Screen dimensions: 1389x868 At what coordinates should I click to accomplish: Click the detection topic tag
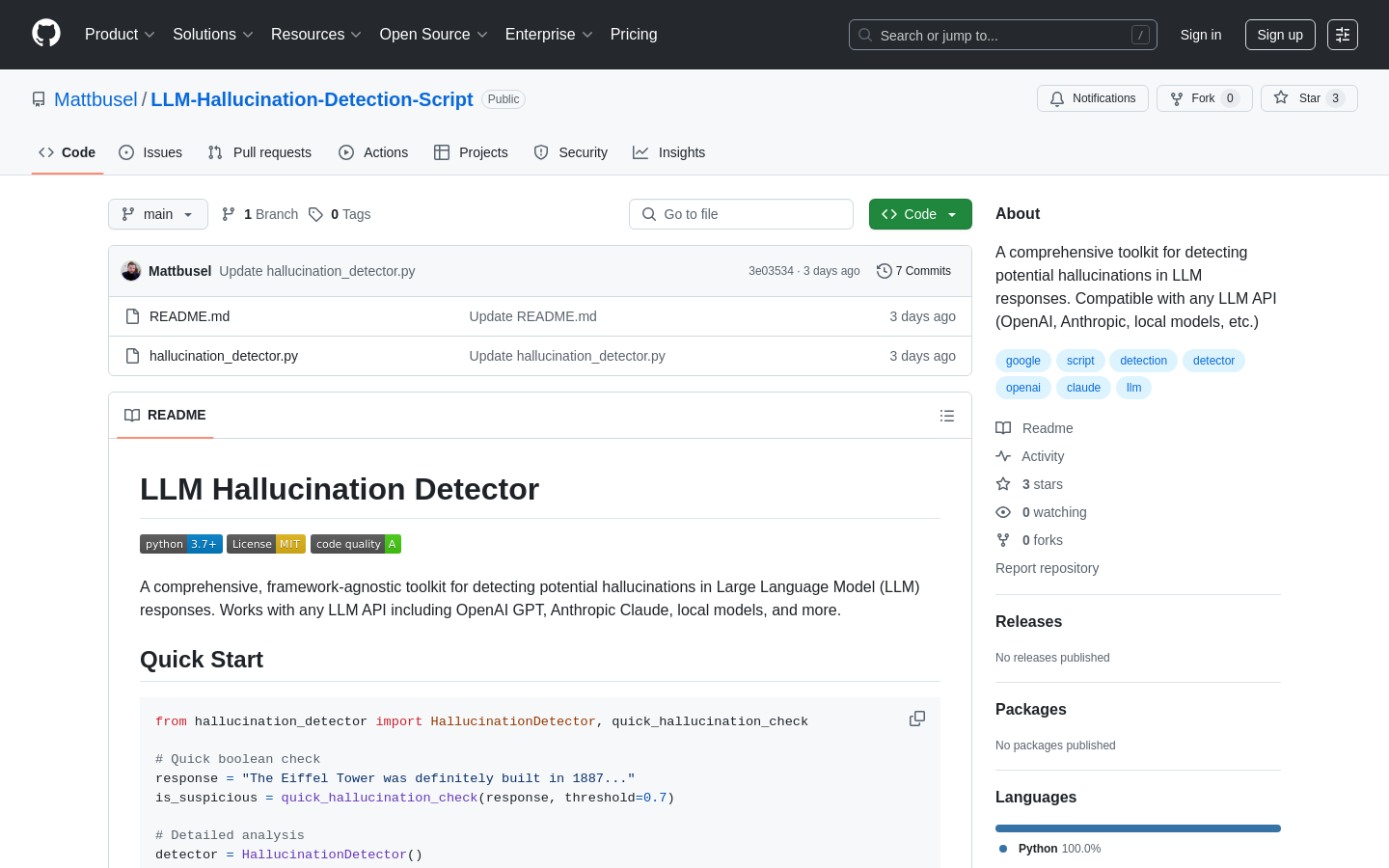[1143, 361]
